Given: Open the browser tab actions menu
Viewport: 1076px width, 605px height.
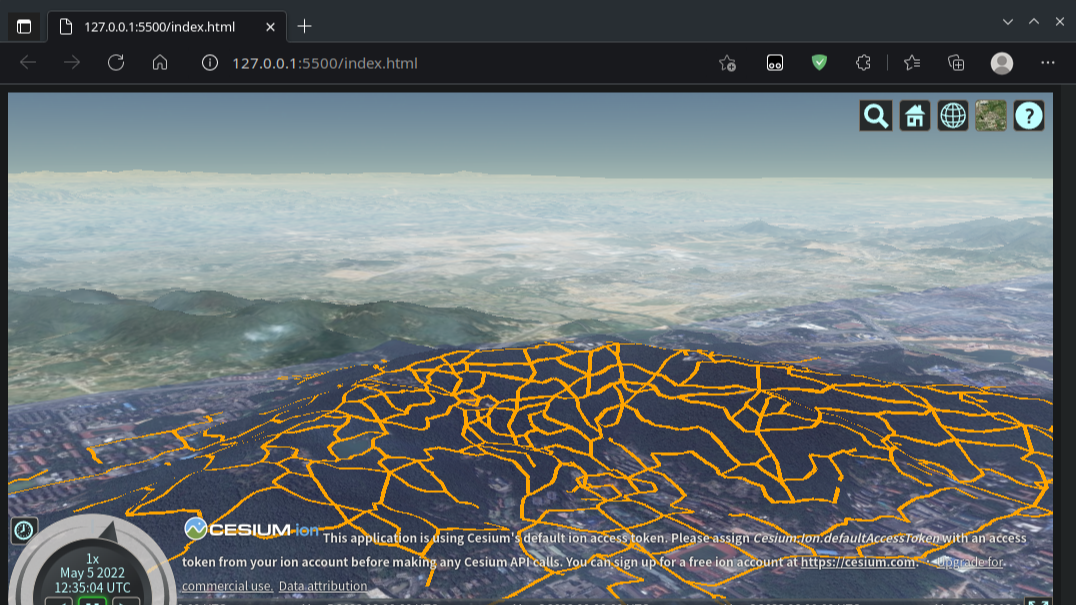Looking at the screenshot, I should click(x=24, y=27).
